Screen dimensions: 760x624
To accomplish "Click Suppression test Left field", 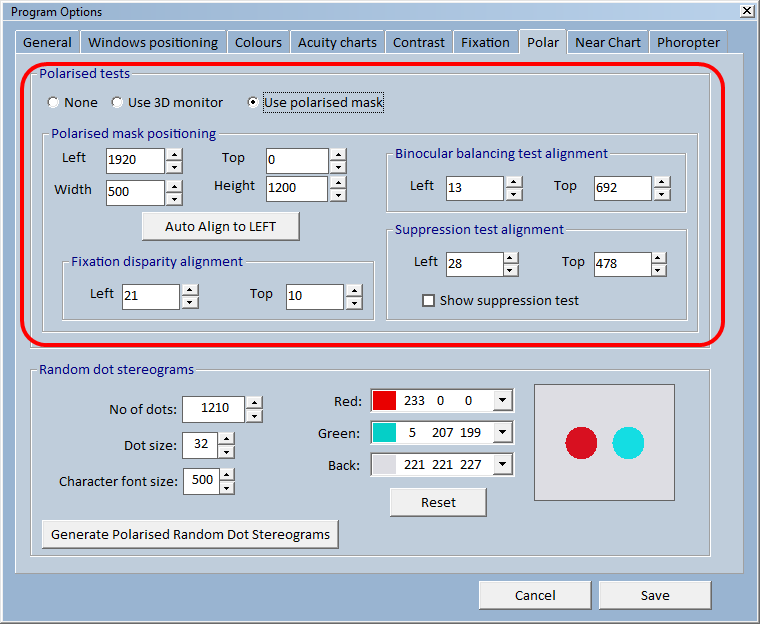I will (475, 264).
